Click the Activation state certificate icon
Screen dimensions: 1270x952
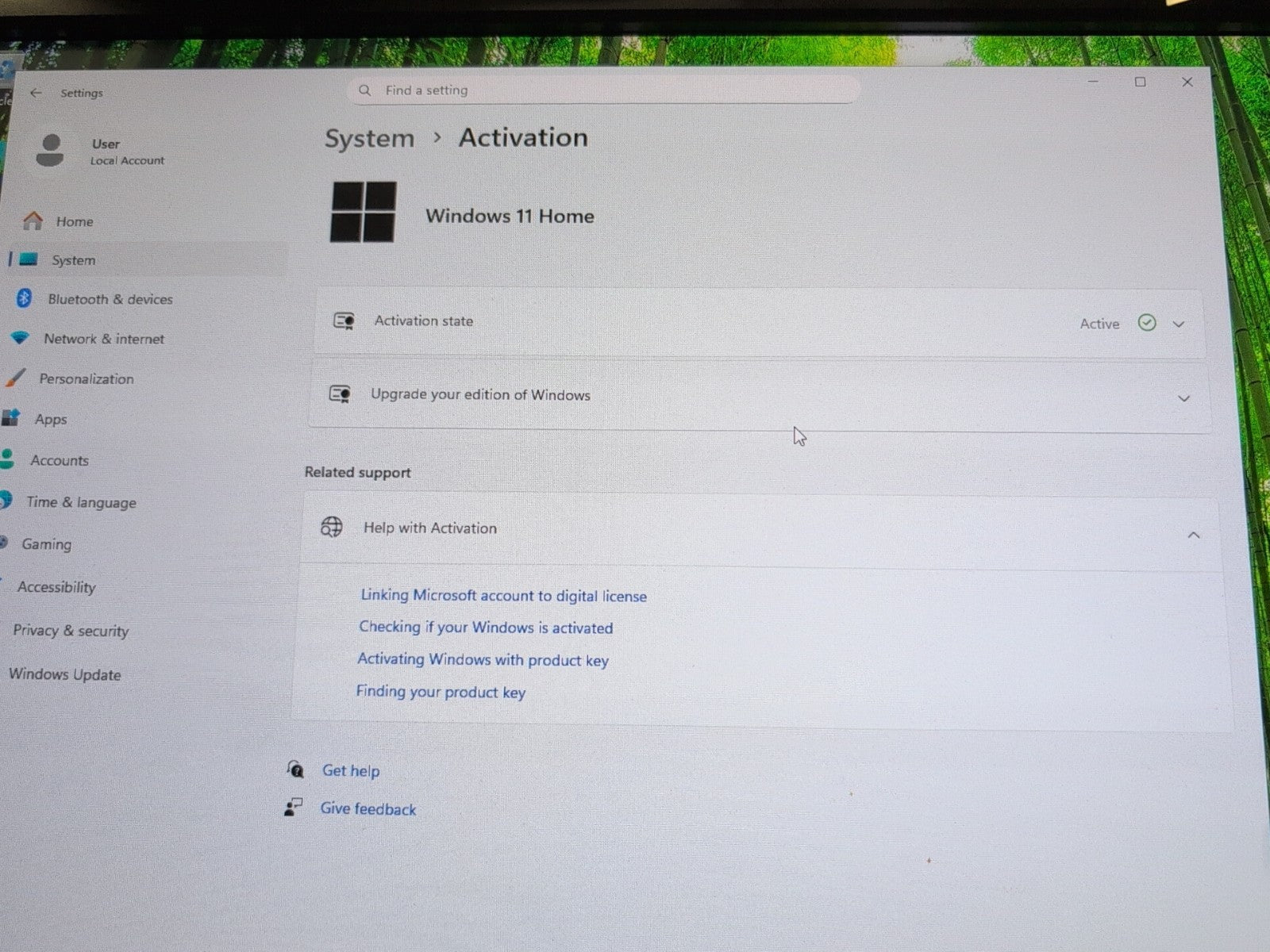(344, 321)
